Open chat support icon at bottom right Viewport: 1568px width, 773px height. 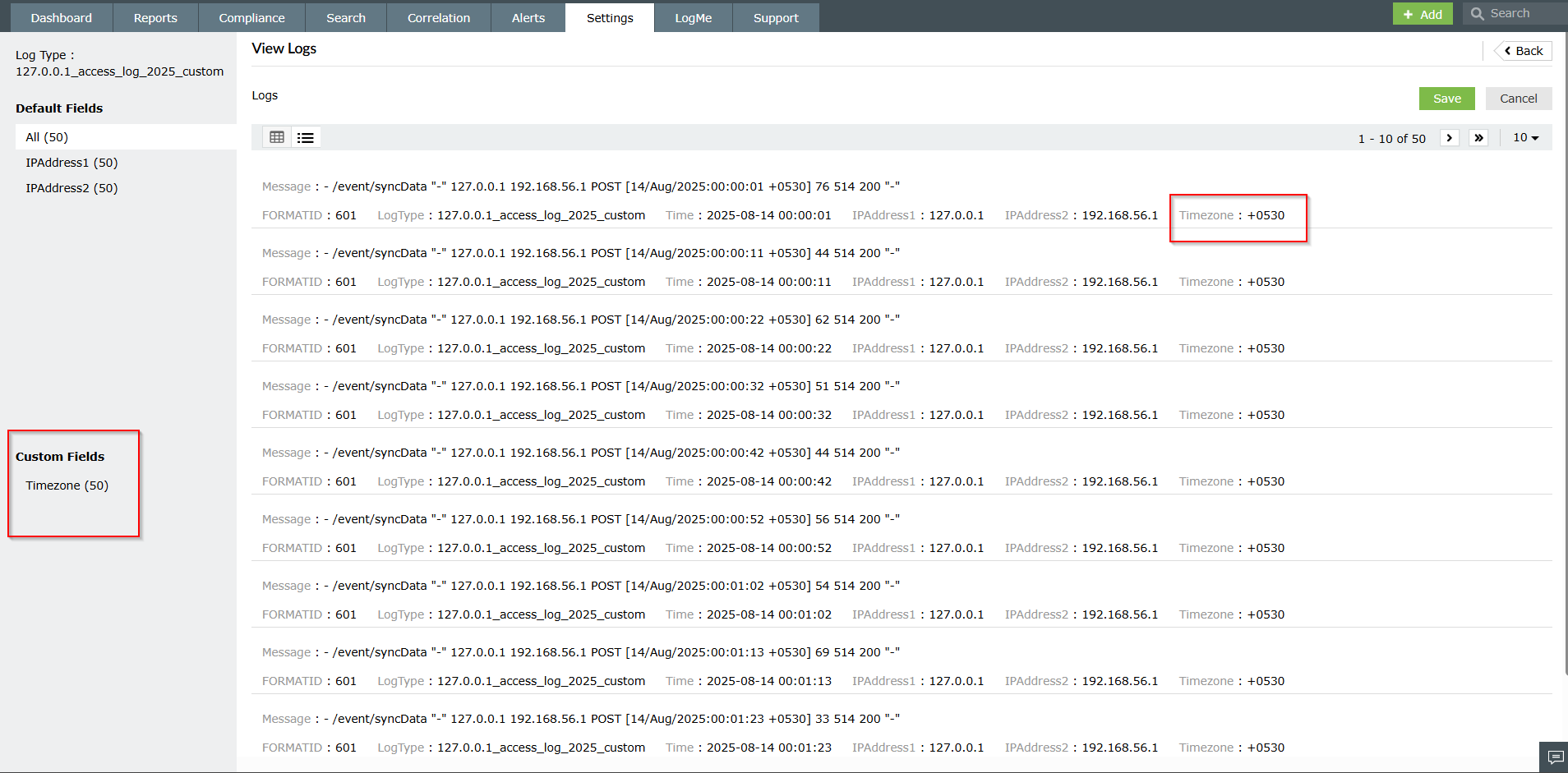click(1554, 757)
